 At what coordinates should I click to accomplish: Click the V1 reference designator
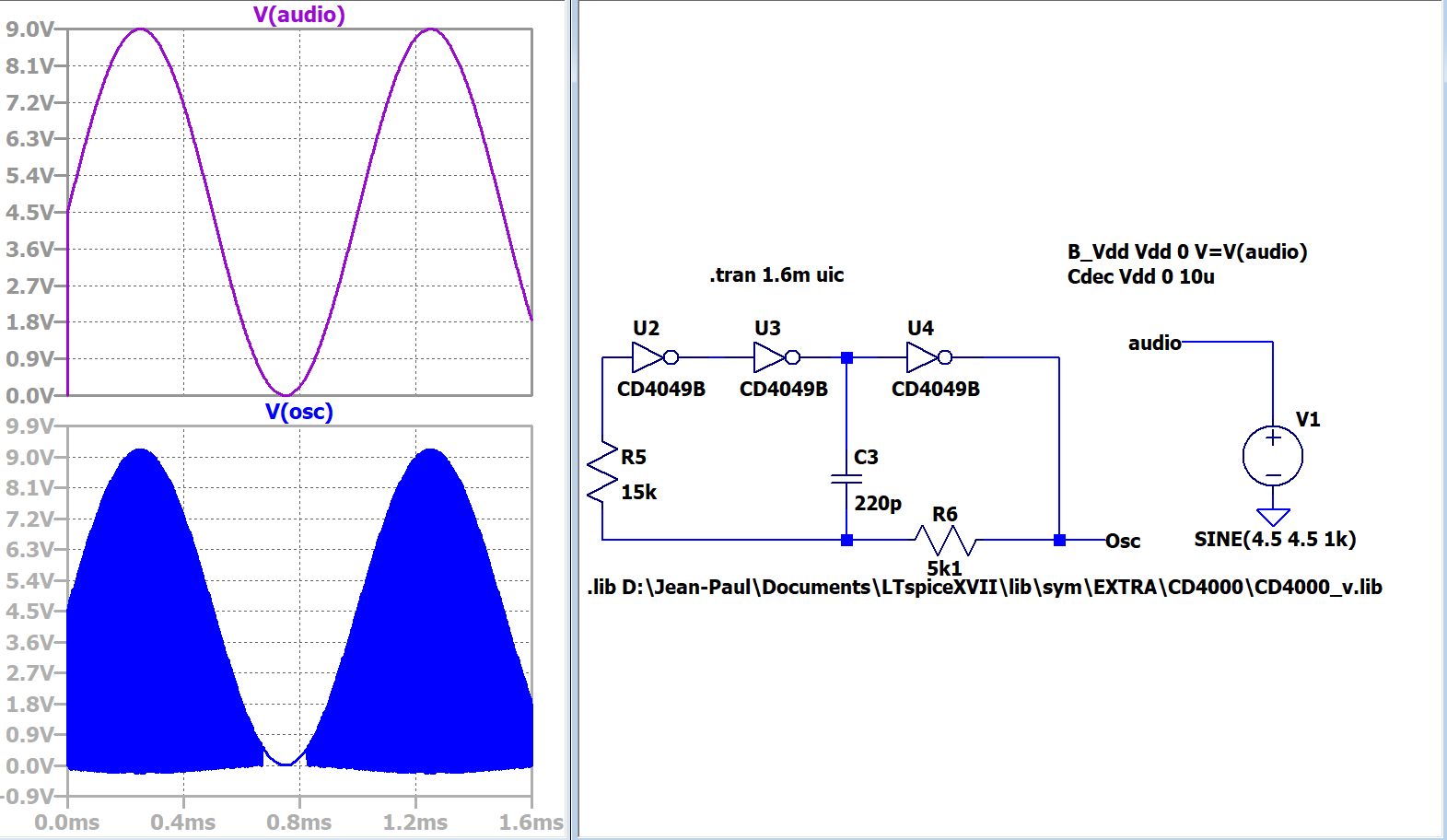(1308, 419)
